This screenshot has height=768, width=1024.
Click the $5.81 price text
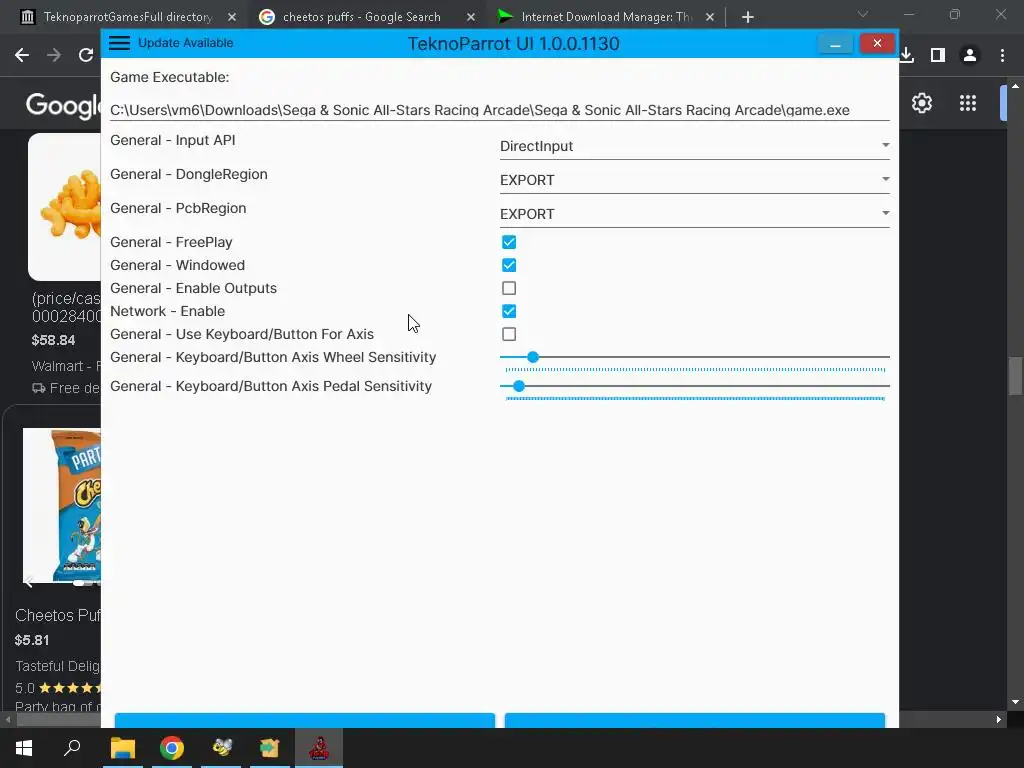click(x=31, y=640)
